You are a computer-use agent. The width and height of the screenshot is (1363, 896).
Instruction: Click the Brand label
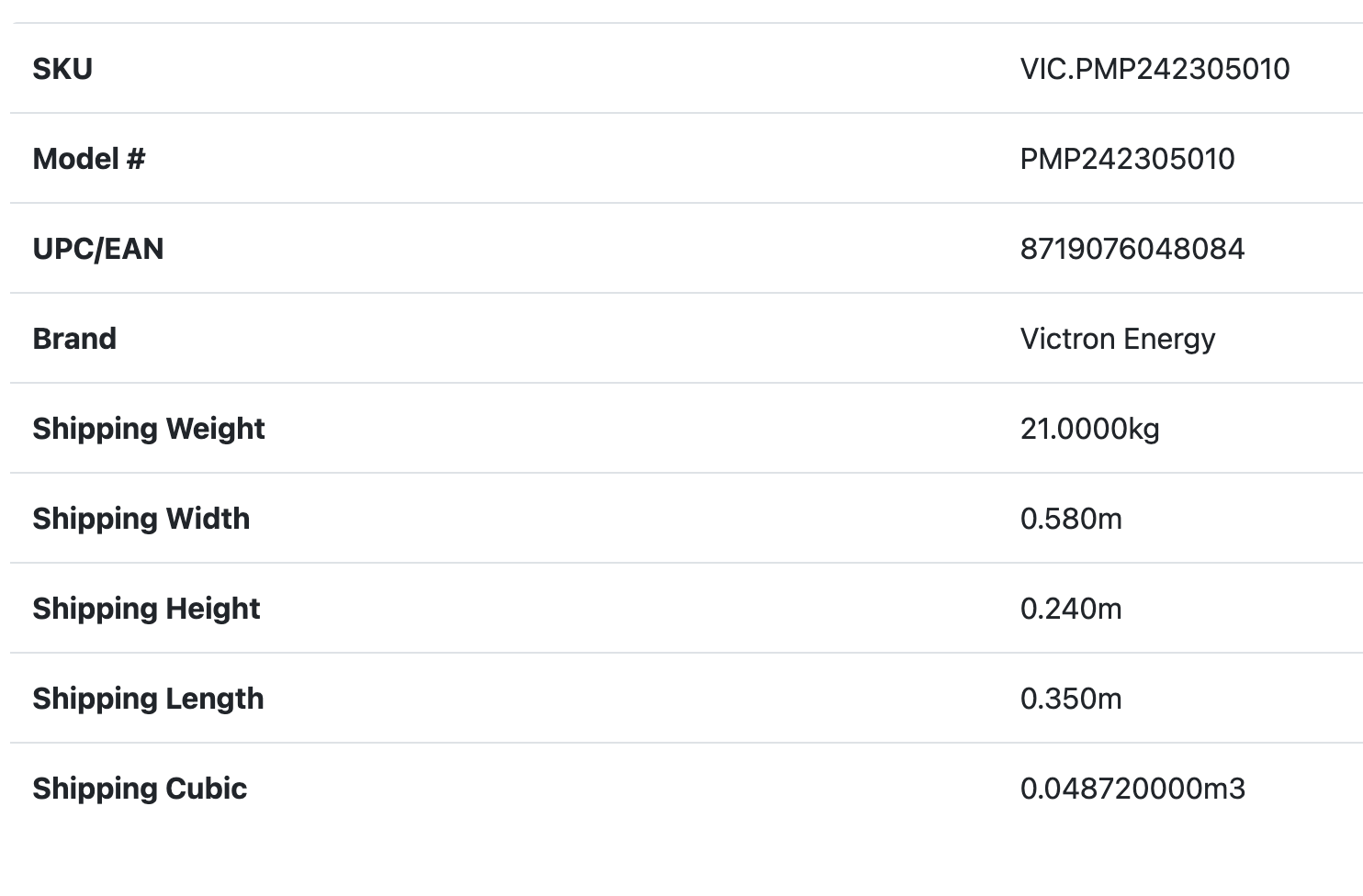[x=74, y=339]
